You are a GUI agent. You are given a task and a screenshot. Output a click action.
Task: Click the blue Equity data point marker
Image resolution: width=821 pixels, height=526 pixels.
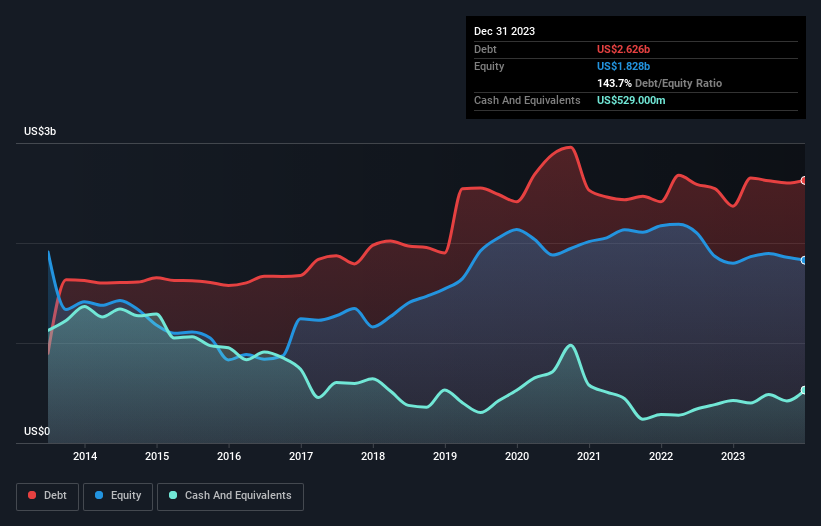(804, 260)
